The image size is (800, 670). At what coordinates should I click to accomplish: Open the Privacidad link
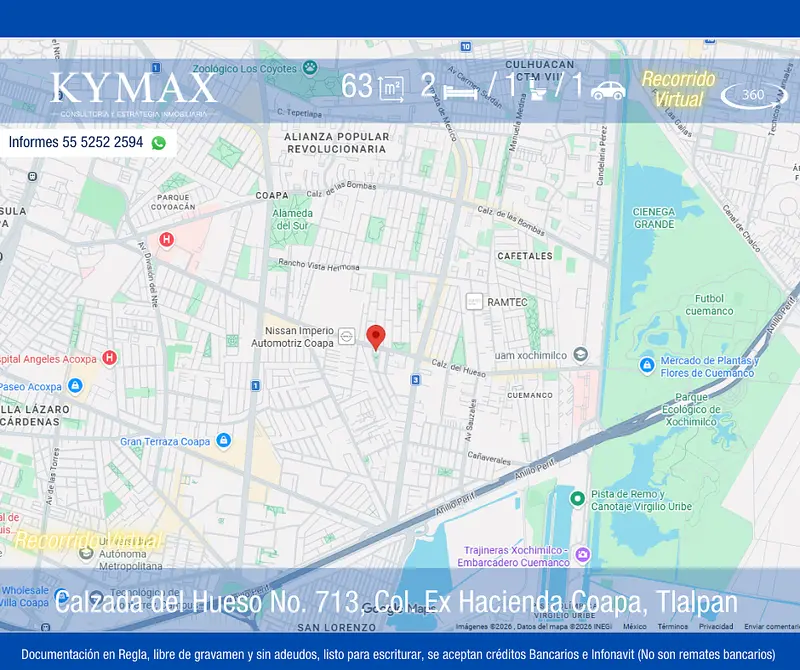[x=716, y=626]
